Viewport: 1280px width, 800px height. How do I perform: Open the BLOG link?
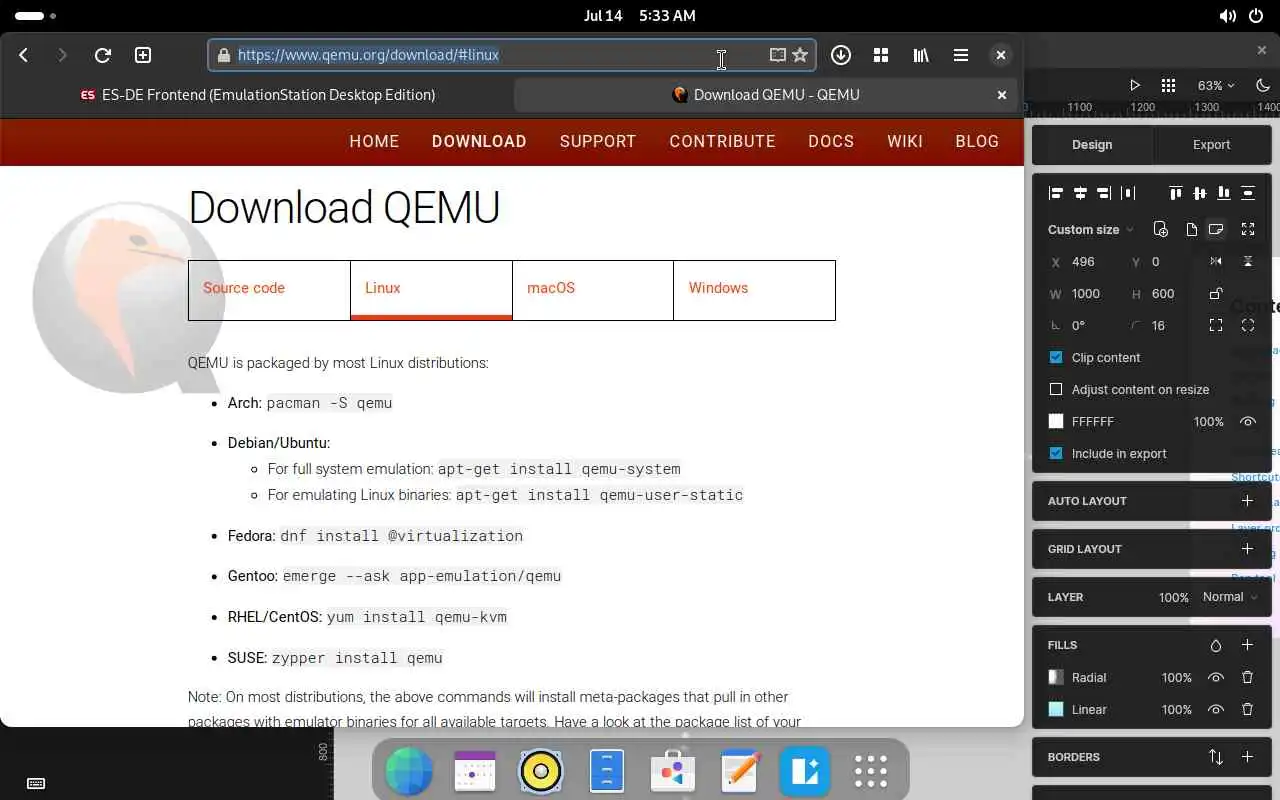(977, 141)
